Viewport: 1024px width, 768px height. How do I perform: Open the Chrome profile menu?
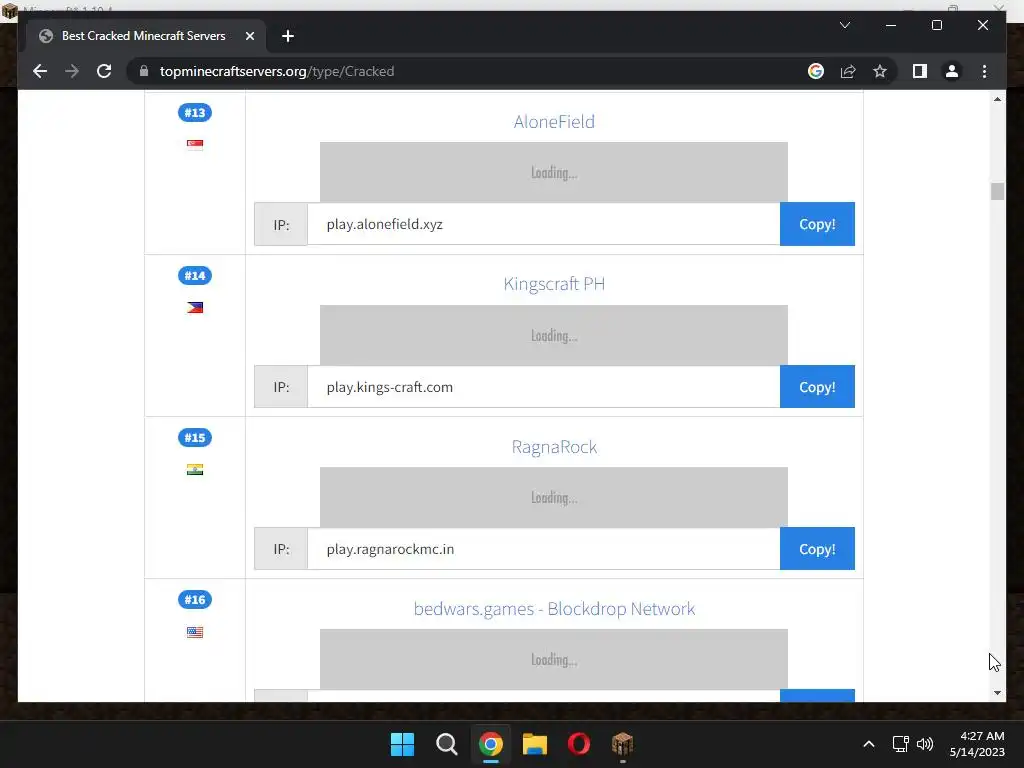(x=952, y=71)
